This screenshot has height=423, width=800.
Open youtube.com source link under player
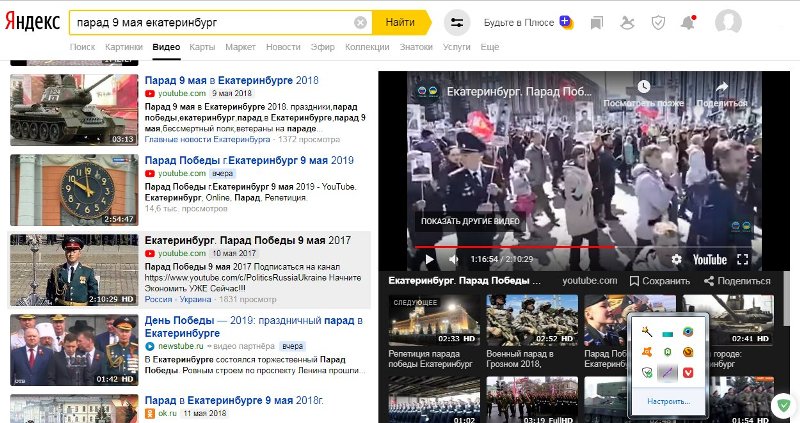[590, 281]
